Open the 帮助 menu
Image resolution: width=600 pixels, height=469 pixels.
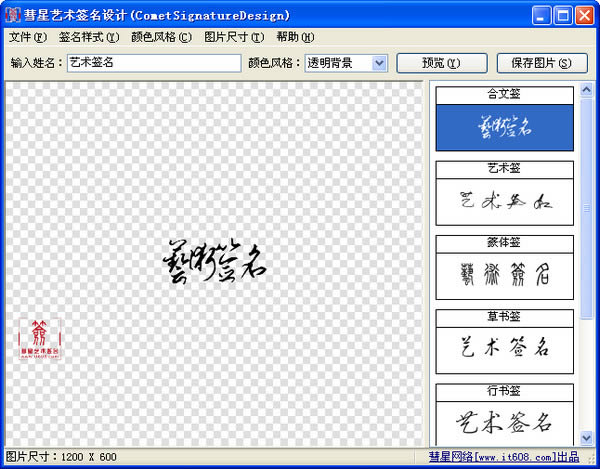pos(294,37)
